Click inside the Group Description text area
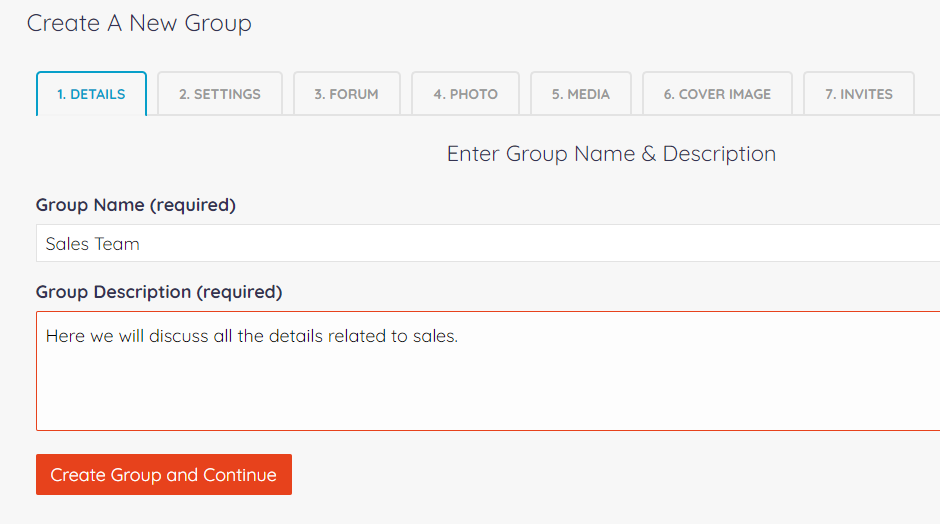Viewport: 940px width, 524px height. (x=488, y=371)
